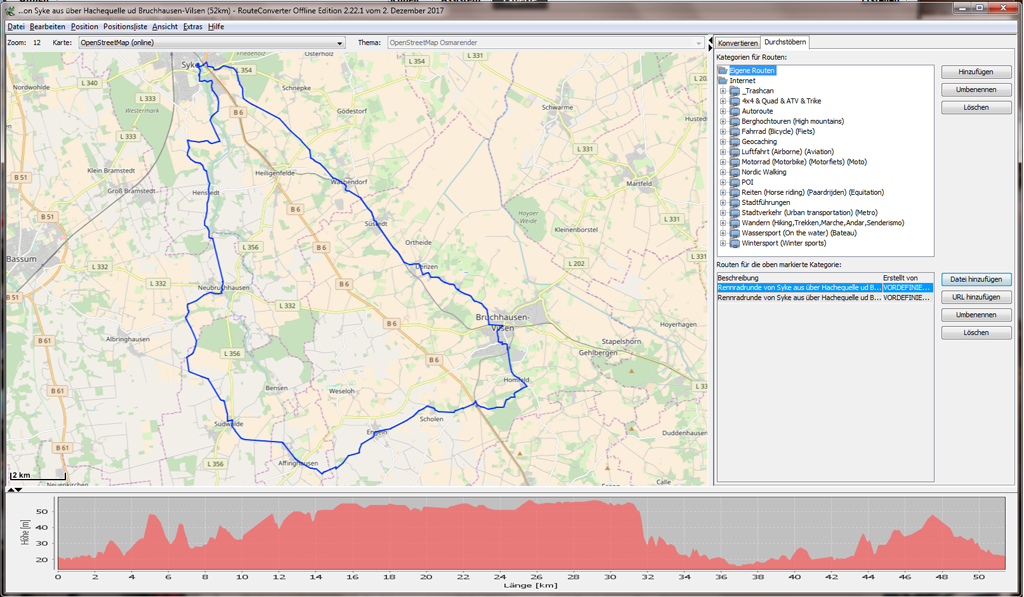Click the lower expand arrow on map/panel divider
The height and width of the screenshot is (597, 1024).
(x=711, y=48)
